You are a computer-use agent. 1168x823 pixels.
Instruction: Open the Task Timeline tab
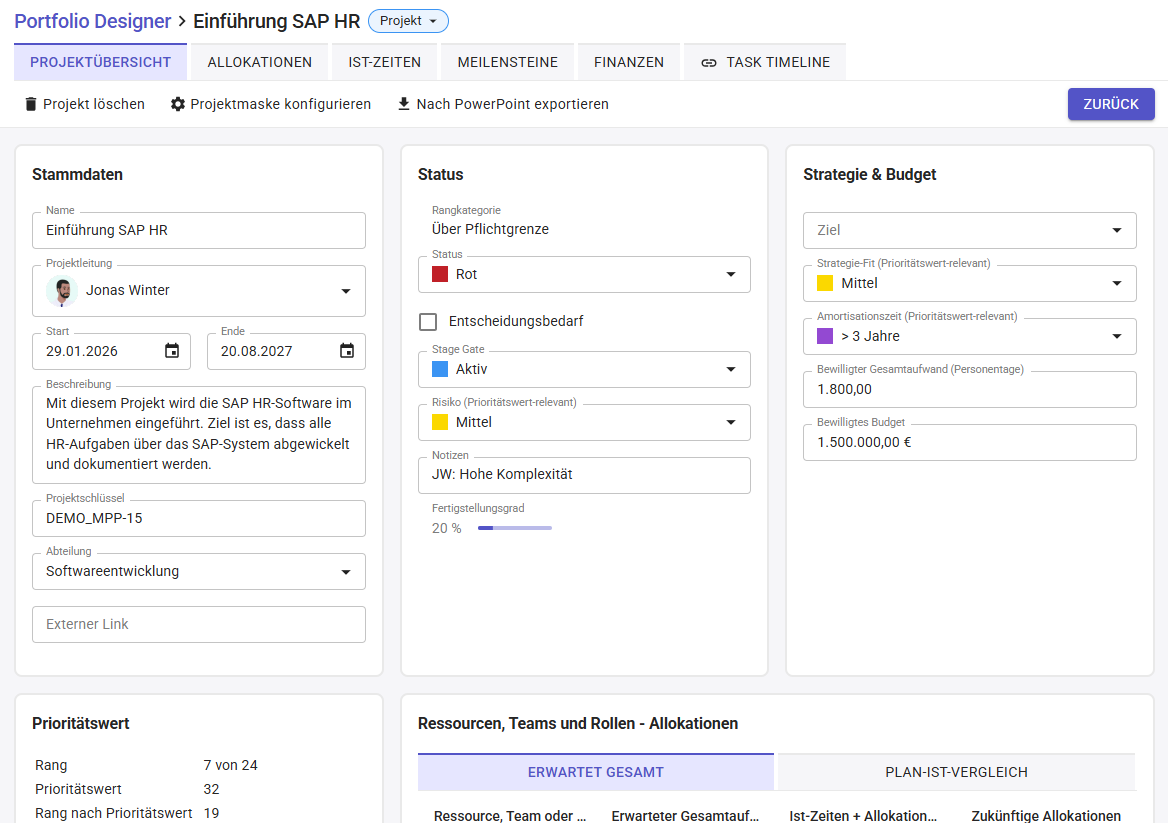[x=765, y=62]
